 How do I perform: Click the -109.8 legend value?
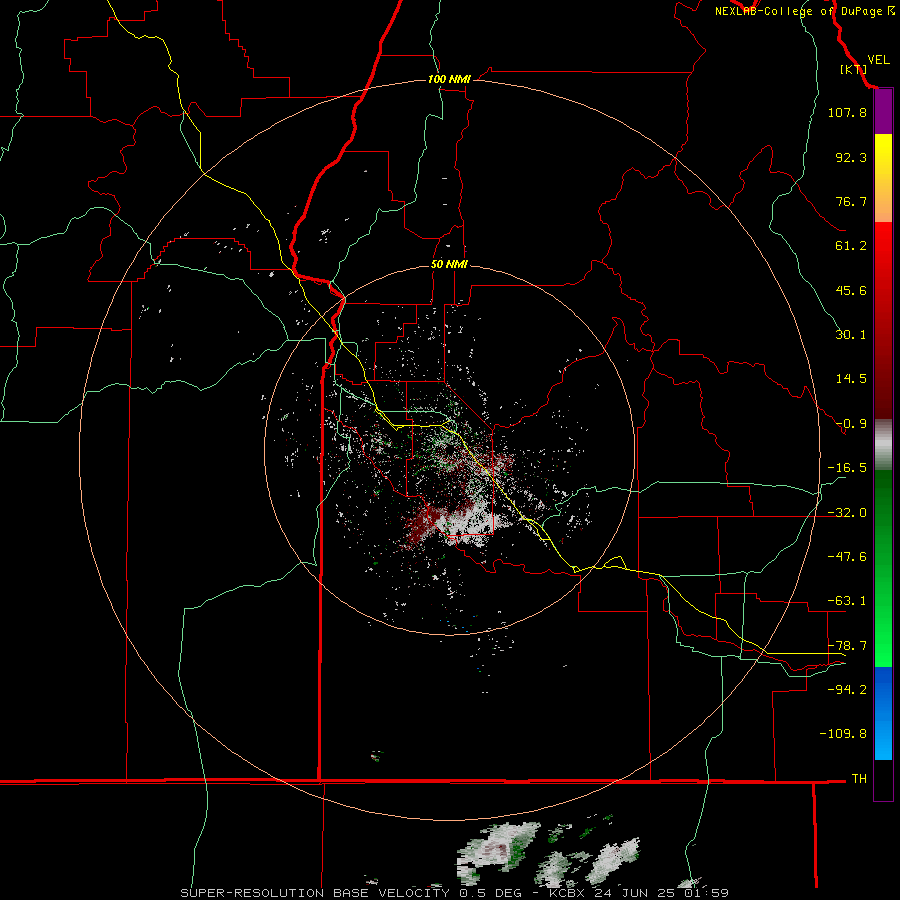point(843,734)
